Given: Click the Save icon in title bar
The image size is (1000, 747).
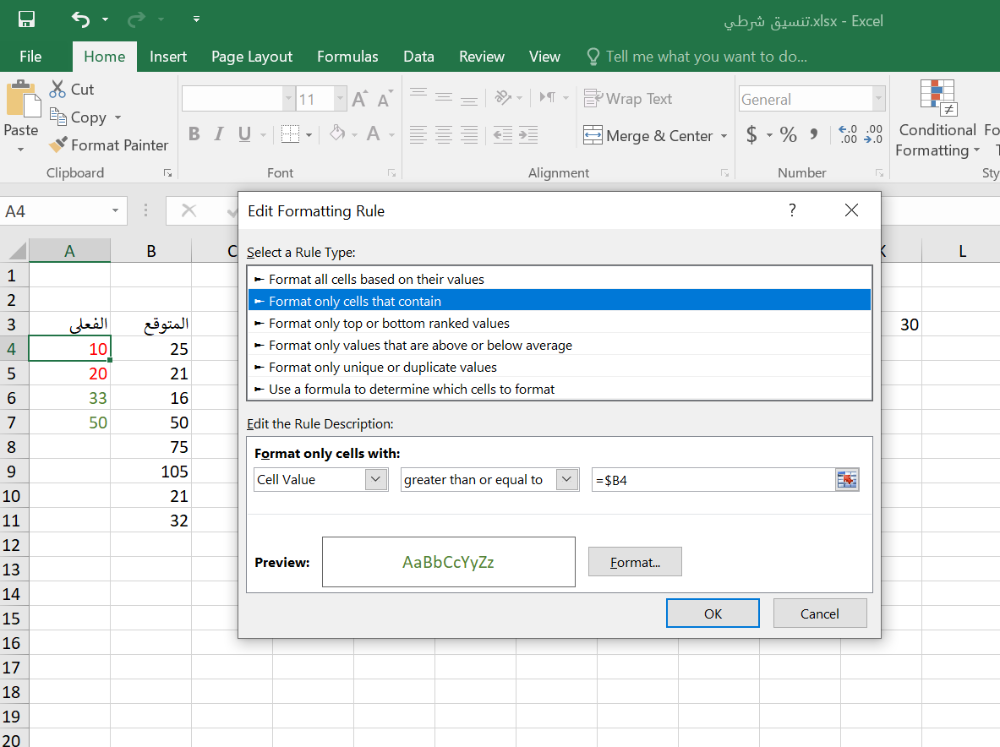Looking at the screenshot, I should pyautogui.click(x=27, y=20).
